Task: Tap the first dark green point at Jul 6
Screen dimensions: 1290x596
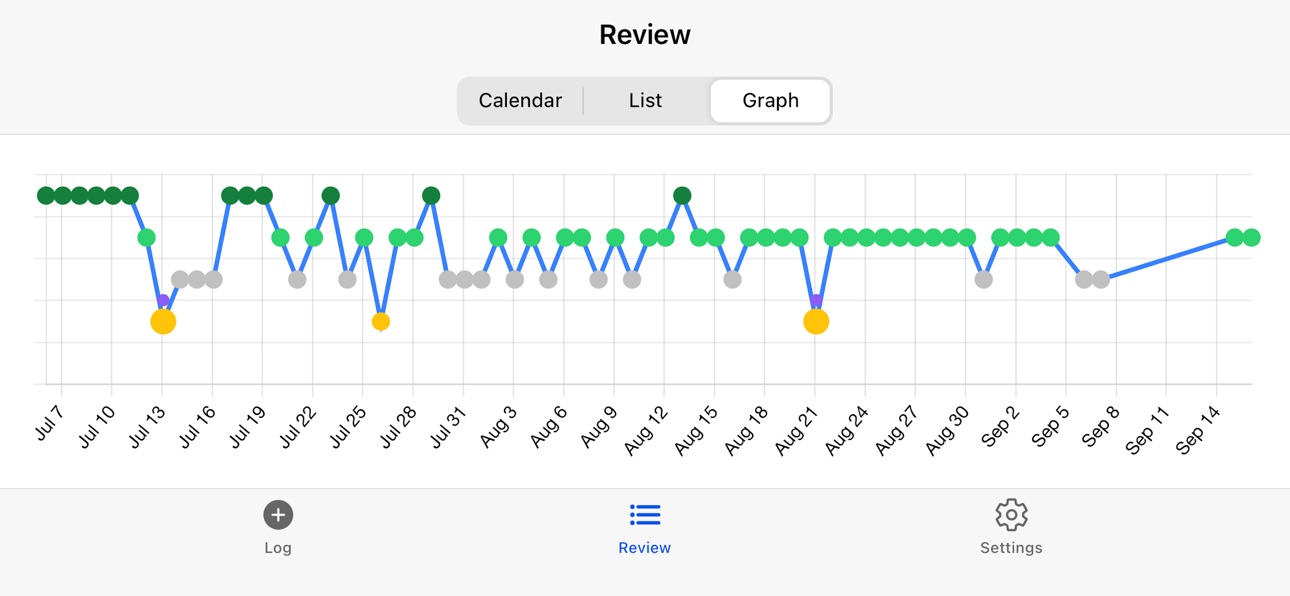Action: (46, 195)
